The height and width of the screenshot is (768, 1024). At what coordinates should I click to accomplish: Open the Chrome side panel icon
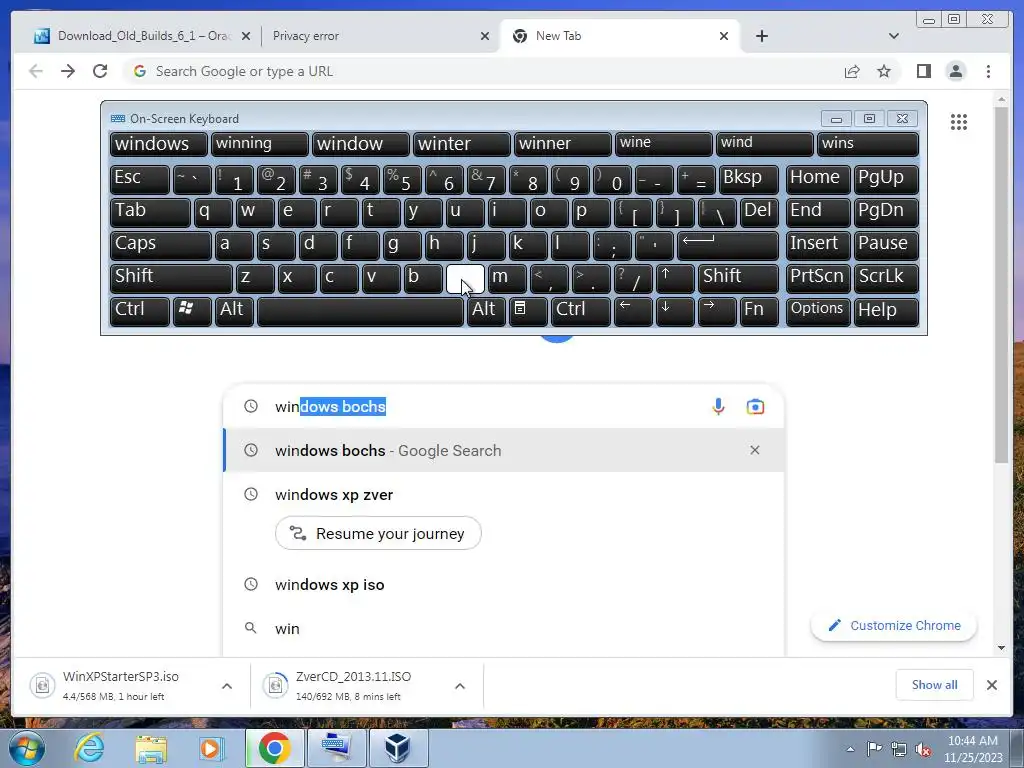923,71
